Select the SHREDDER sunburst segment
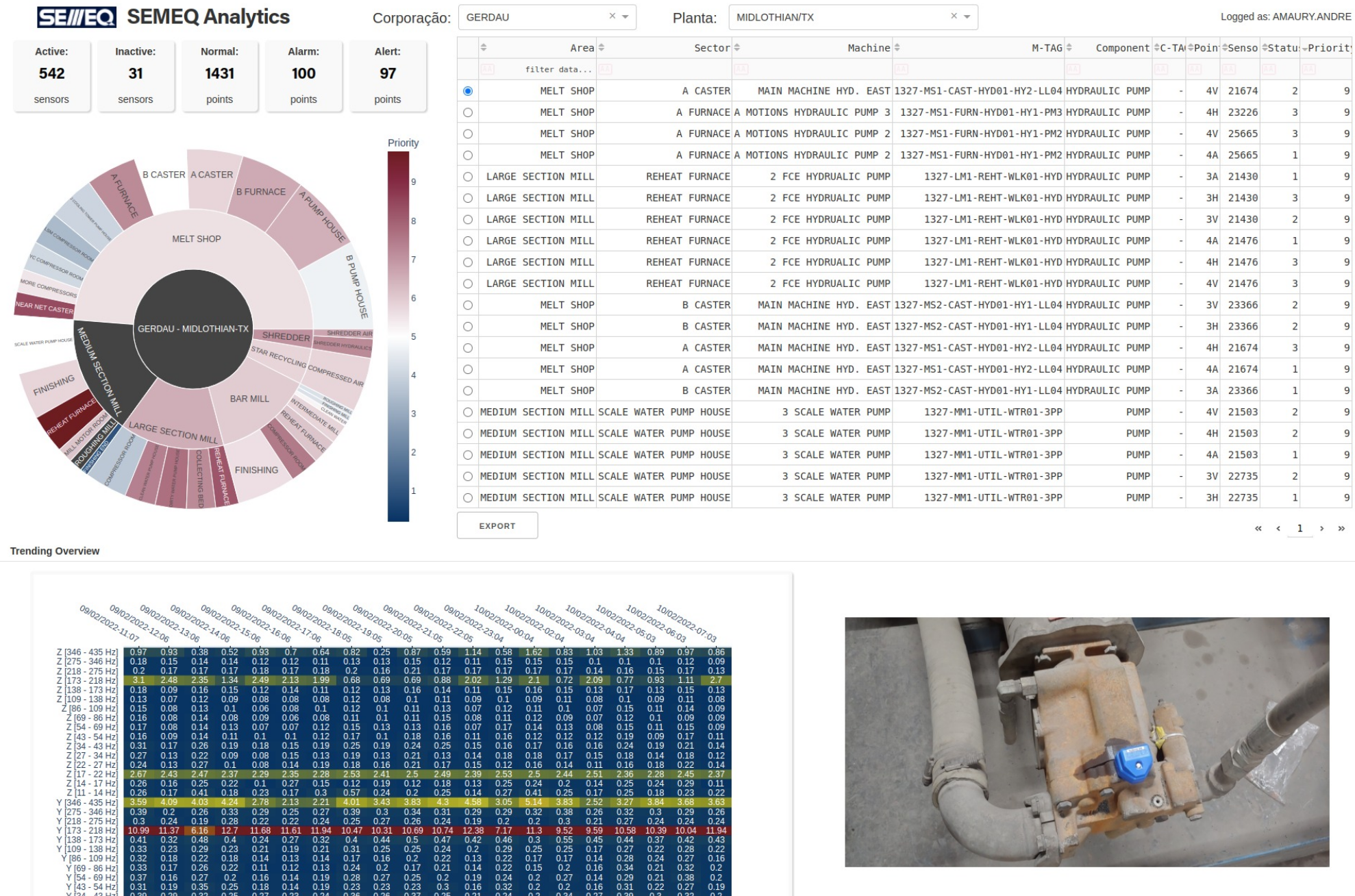 point(286,336)
